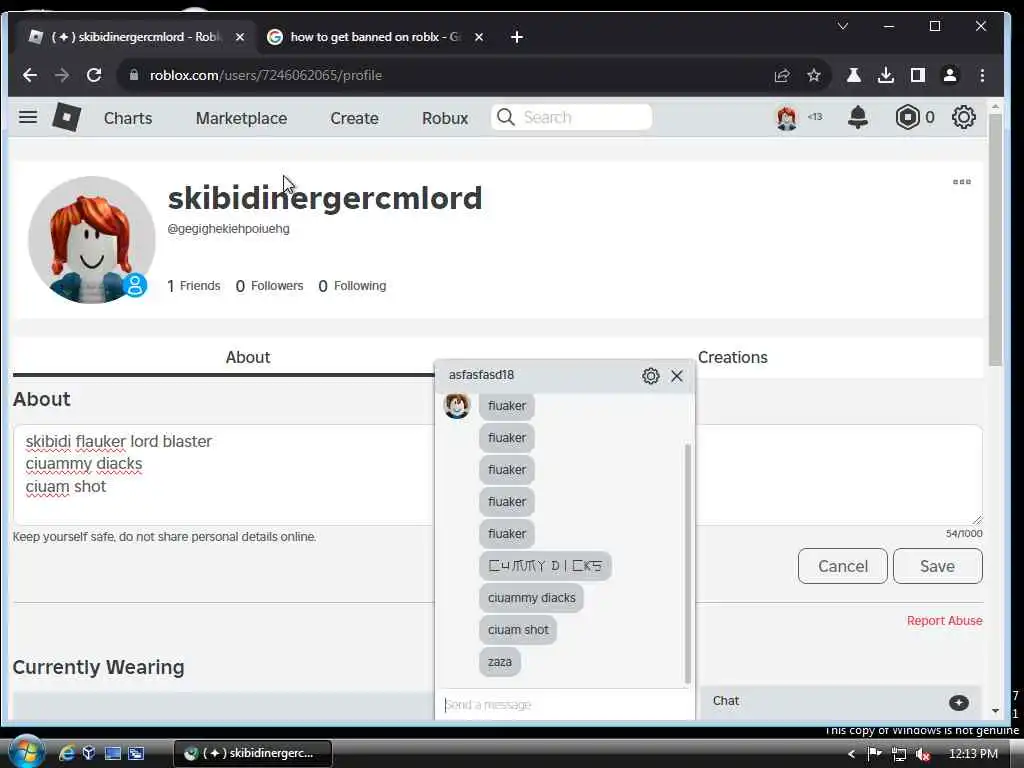Bookmark this page with the star

click(813, 75)
